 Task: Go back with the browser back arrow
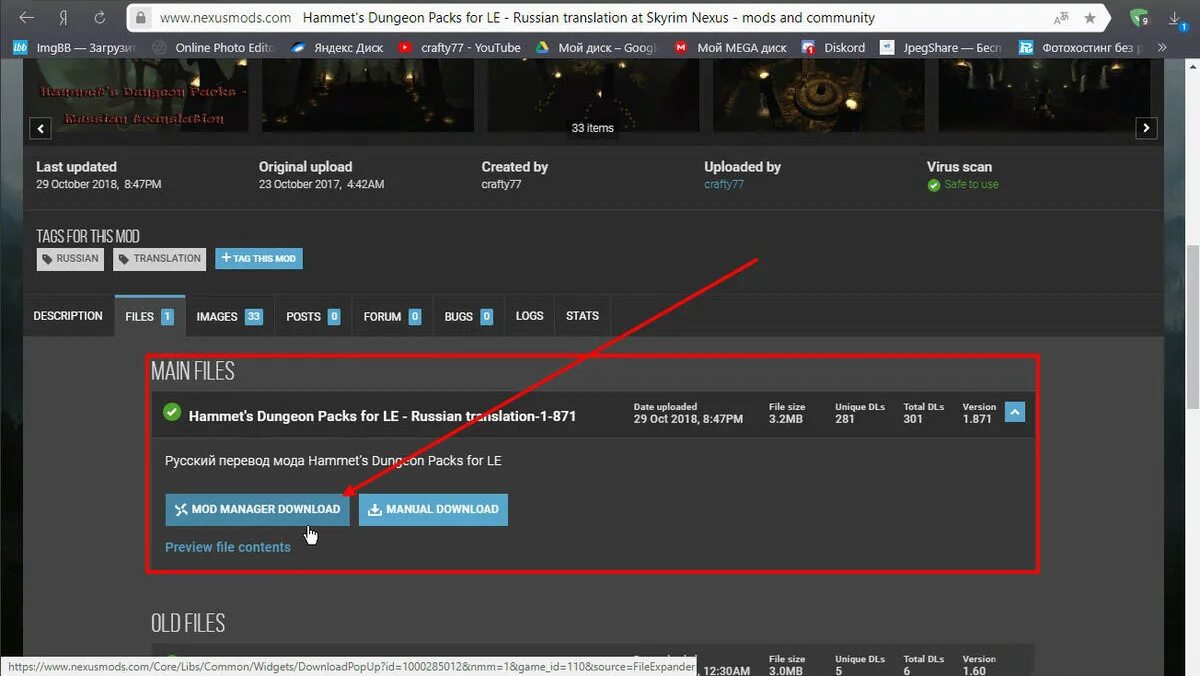tap(26, 18)
